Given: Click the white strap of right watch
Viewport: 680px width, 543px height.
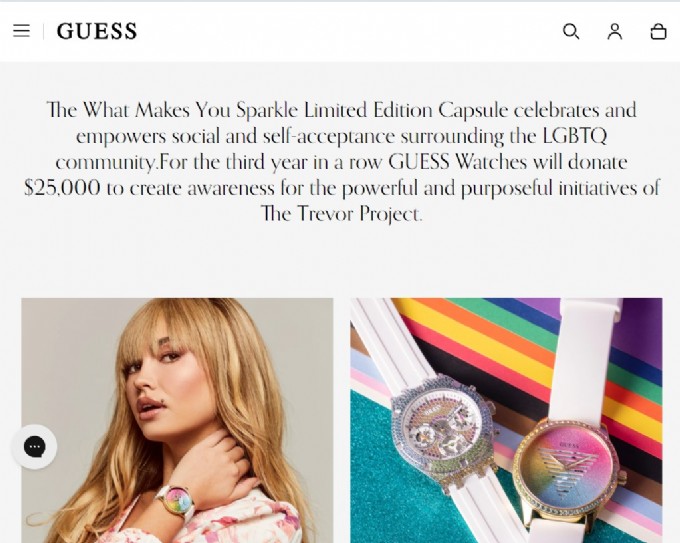Looking at the screenshot, I should pos(590,356).
